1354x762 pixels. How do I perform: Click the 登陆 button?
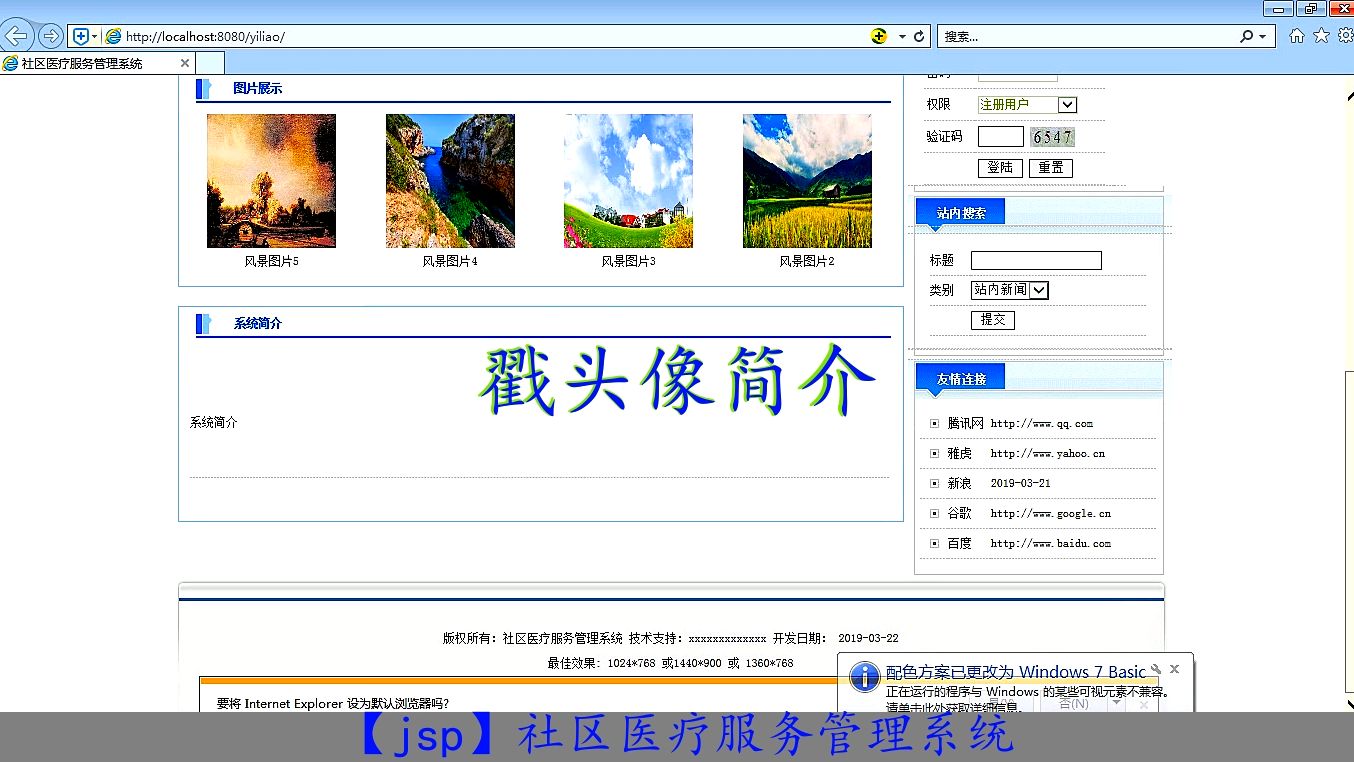pyautogui.click(x=1000, y=168)
